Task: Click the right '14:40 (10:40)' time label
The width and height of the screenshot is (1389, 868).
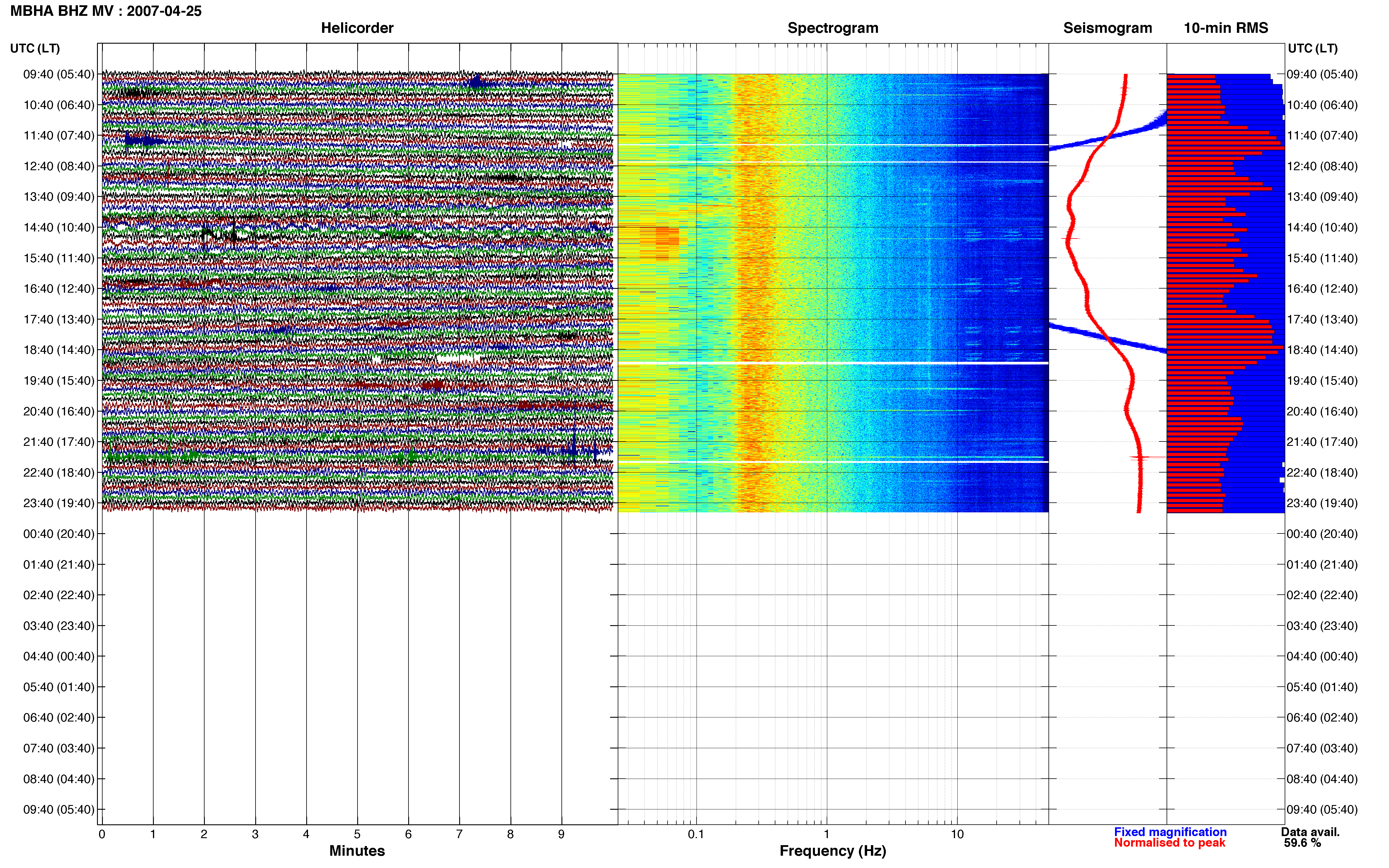Action: point(1322,227)
